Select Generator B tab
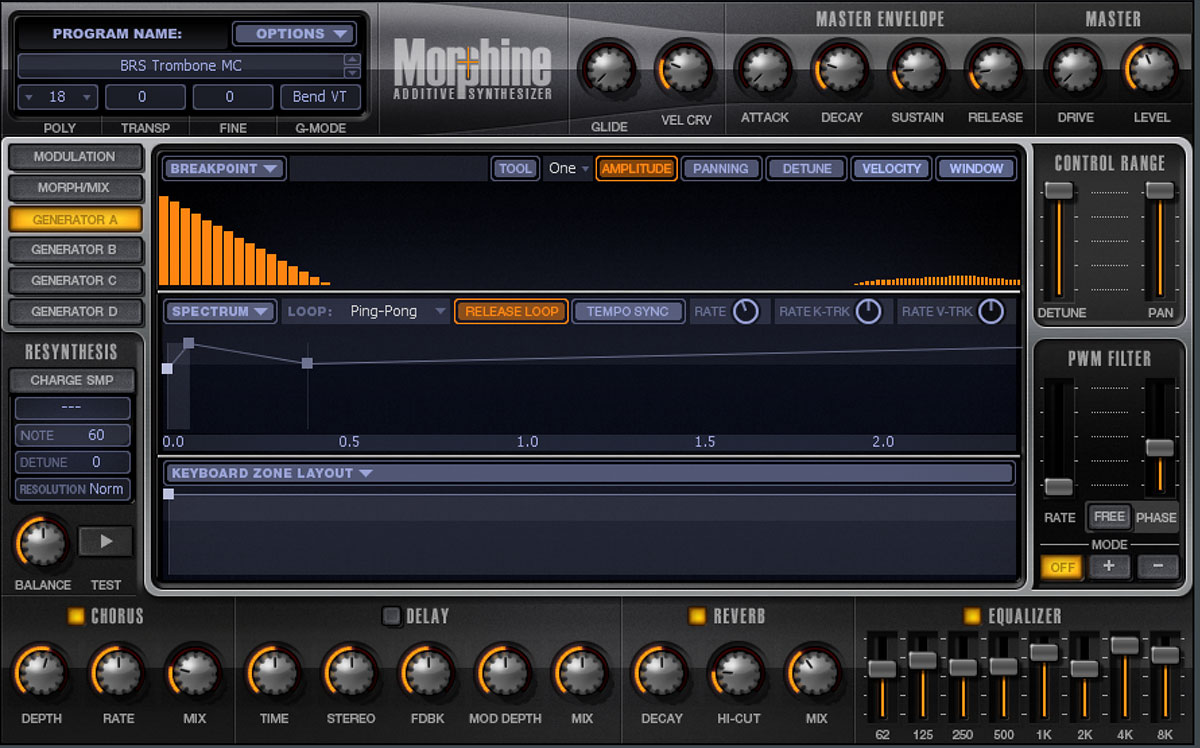1200x748 pixels. coord(75,250)
